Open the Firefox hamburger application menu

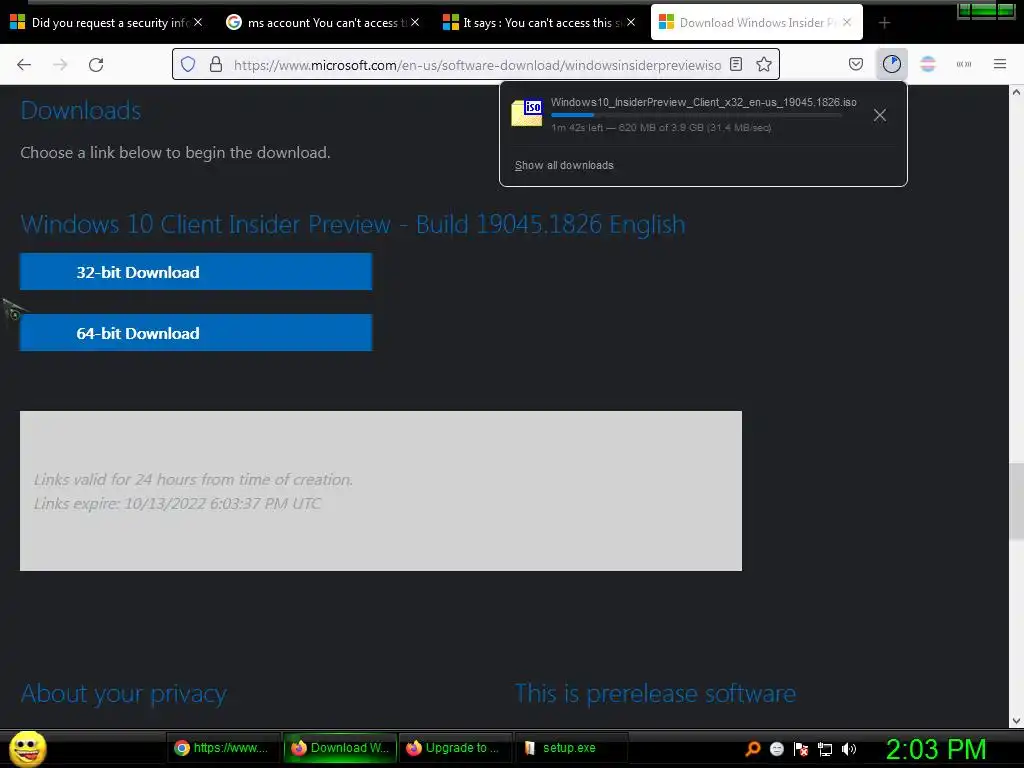(1000, 64)
